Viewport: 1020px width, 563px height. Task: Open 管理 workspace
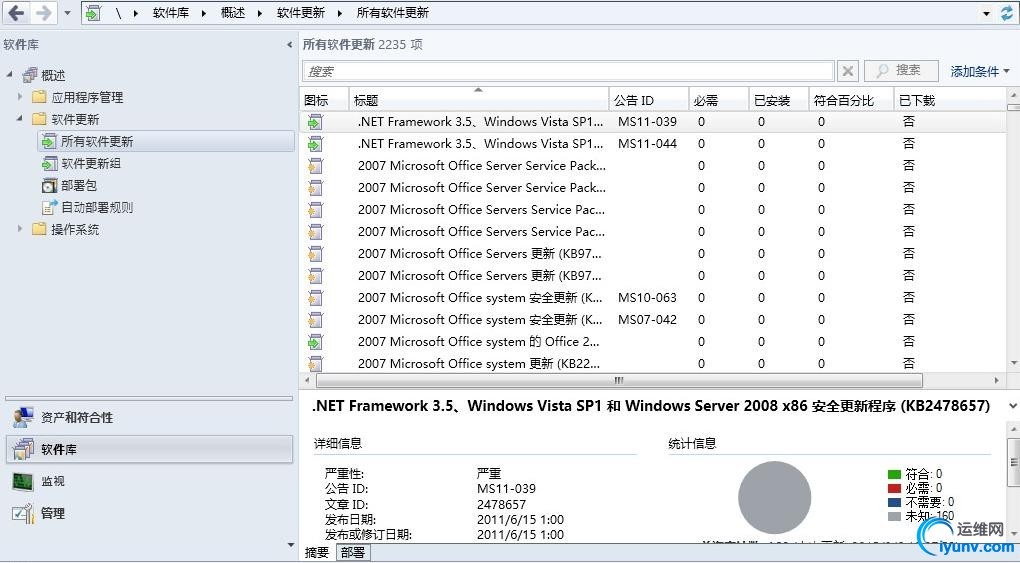149,514
